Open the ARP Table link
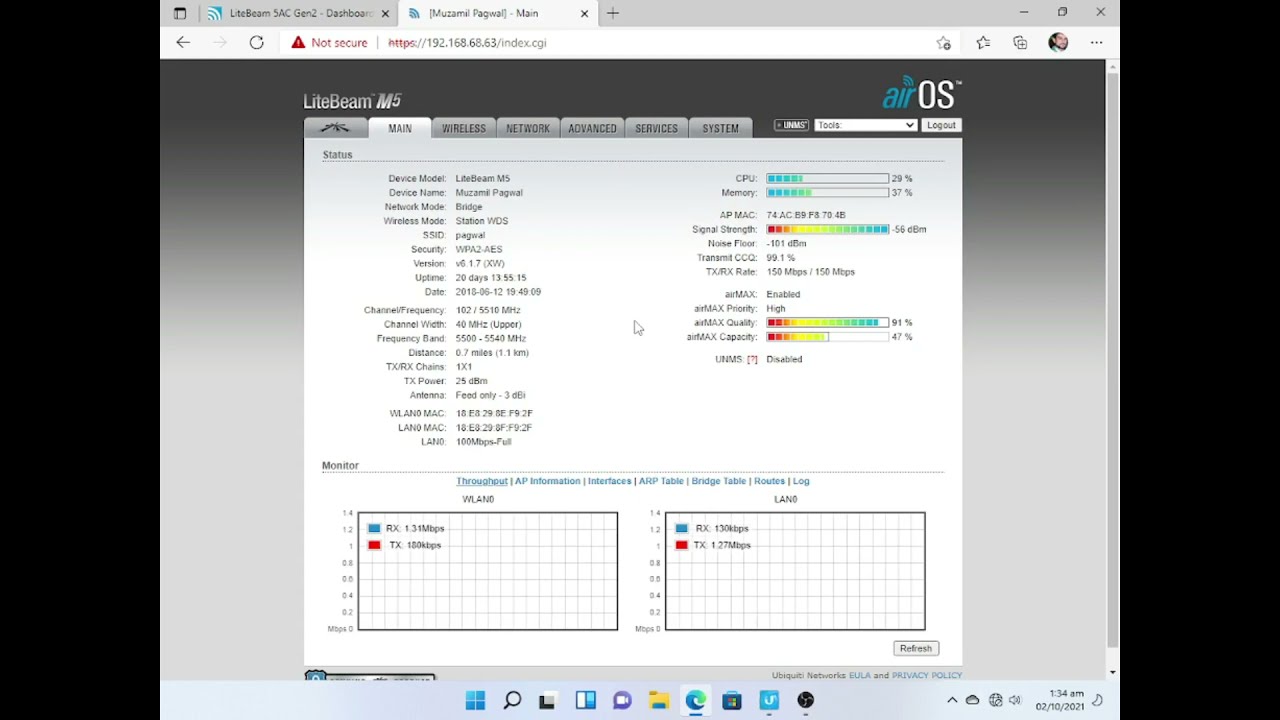This screenshot has width=1280, height=720. 661,481
